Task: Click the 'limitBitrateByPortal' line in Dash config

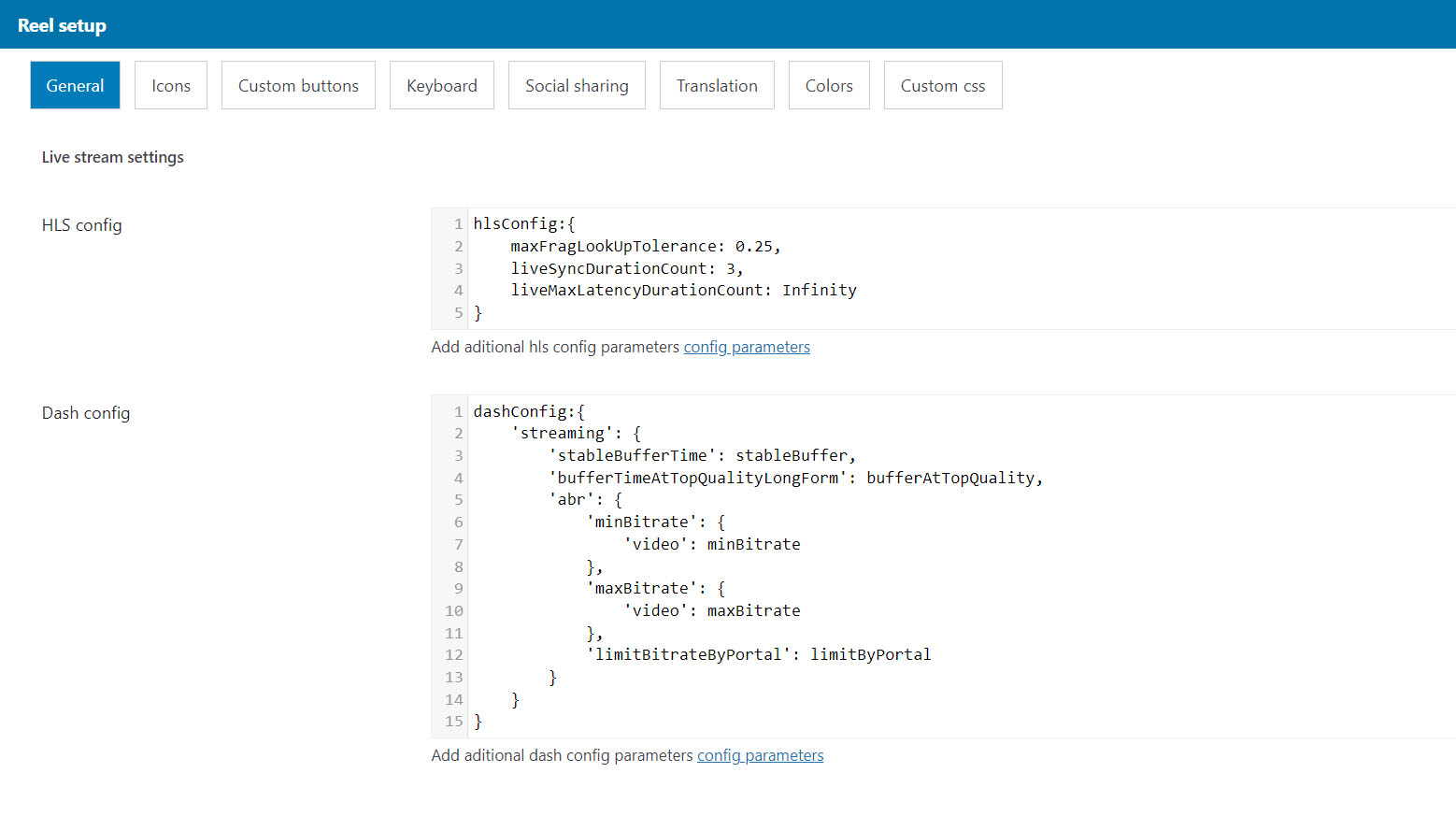Action: (x=758, y=655)
